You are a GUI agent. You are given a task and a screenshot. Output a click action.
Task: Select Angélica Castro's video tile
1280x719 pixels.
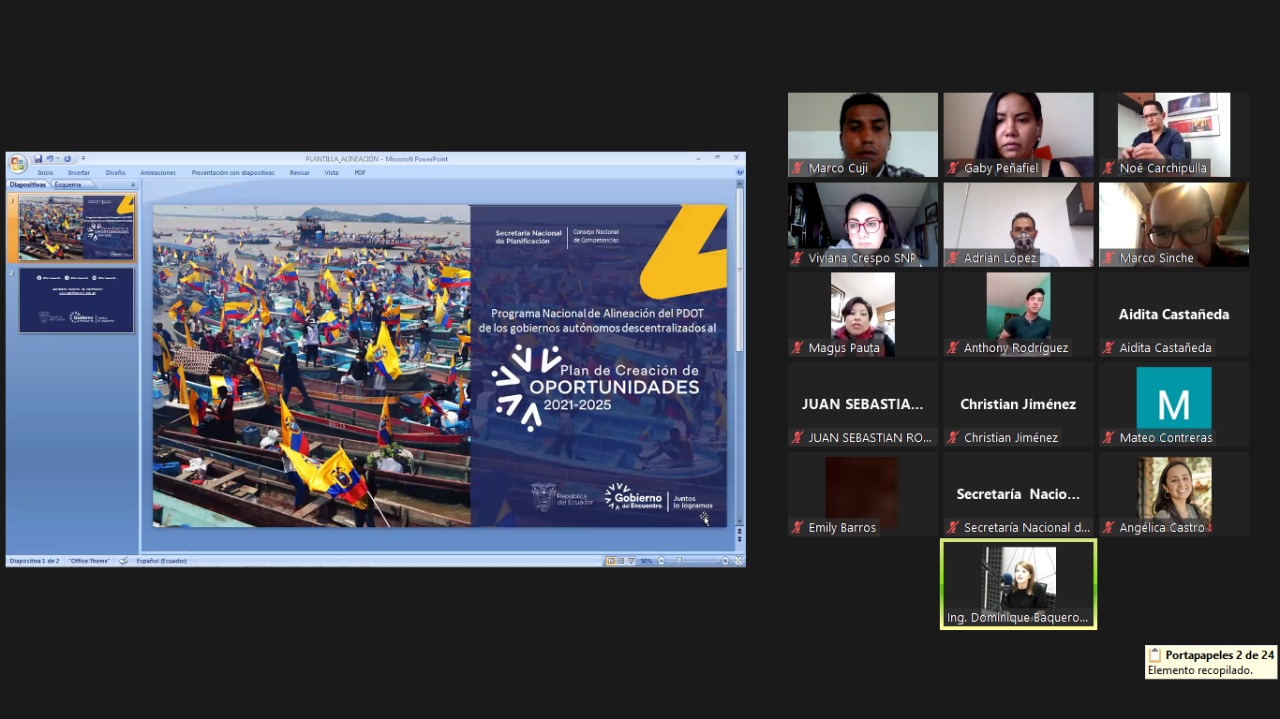click(x=1174, y=495)
